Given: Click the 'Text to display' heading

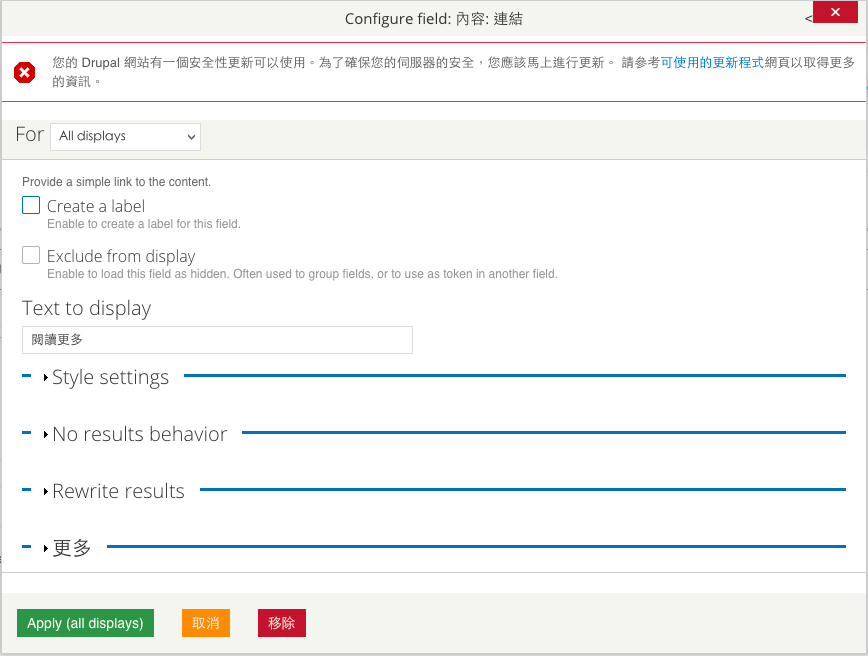Looking at the screenshot, I should 86,308.
